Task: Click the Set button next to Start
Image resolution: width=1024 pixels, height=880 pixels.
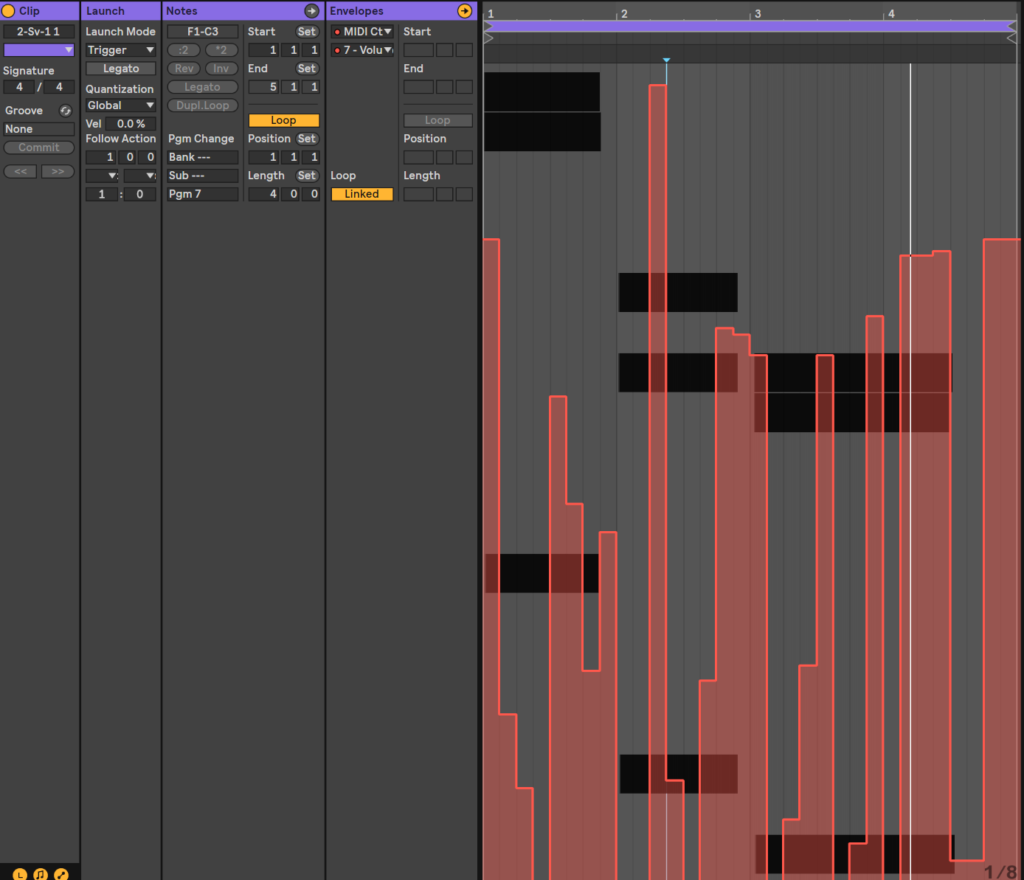Action: (307, 32)
